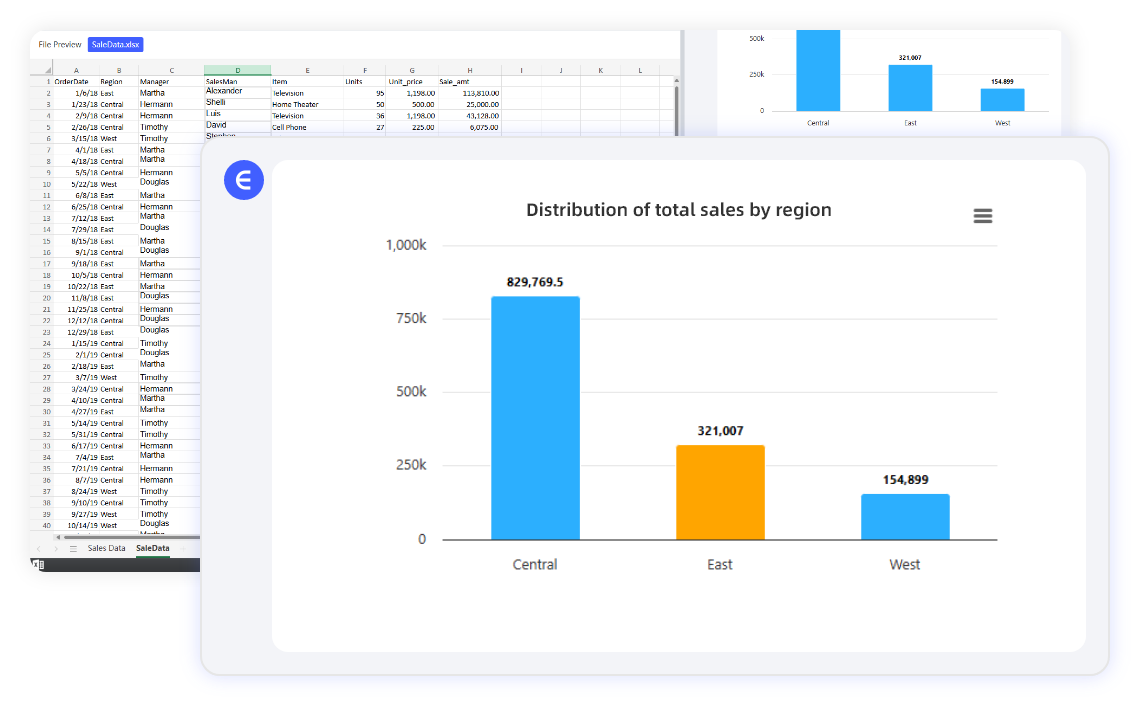Click the File Preview label

(x=60, y=44)
